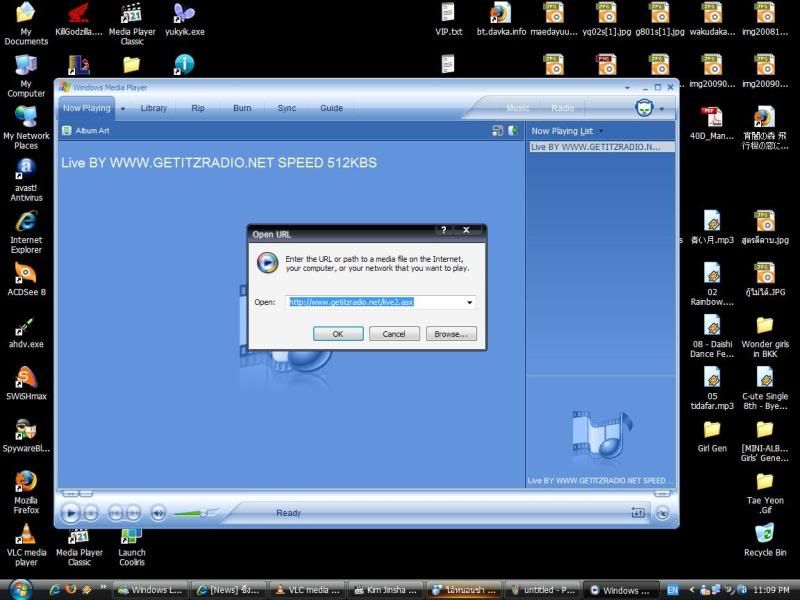Open the Sync tab
The height and width of the screenshot is (600, 800).
tap(287, 108)
